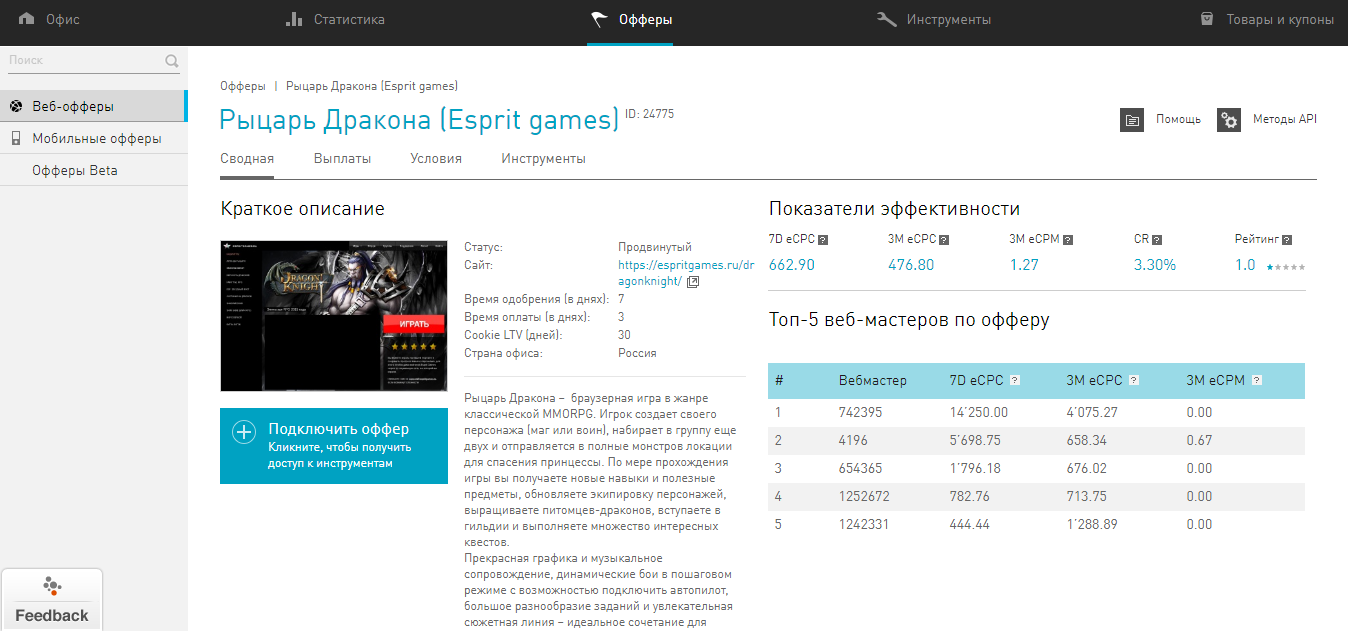
Task: Click the Офферы breadcrumb link
Action: coord(243,86)
